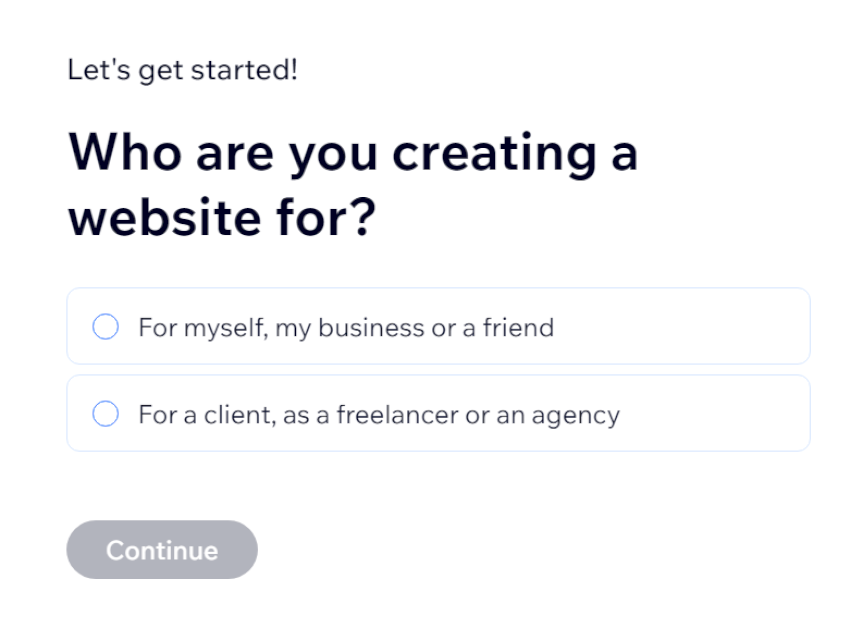
Task: Select the "For myself, my business or a friend" option
Action: coord(437,326)
